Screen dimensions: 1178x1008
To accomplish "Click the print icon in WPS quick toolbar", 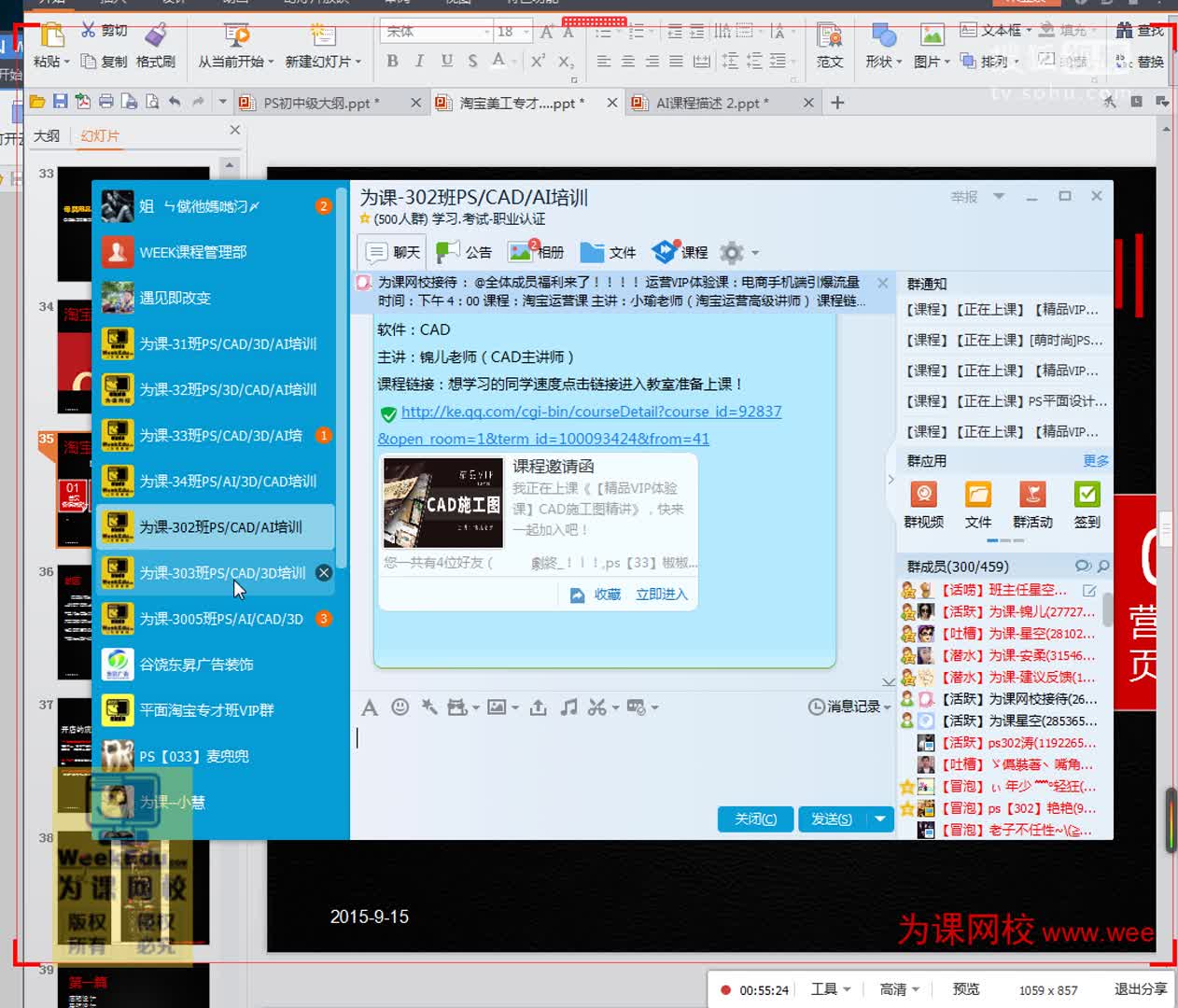I will click(x=105, y=102).
